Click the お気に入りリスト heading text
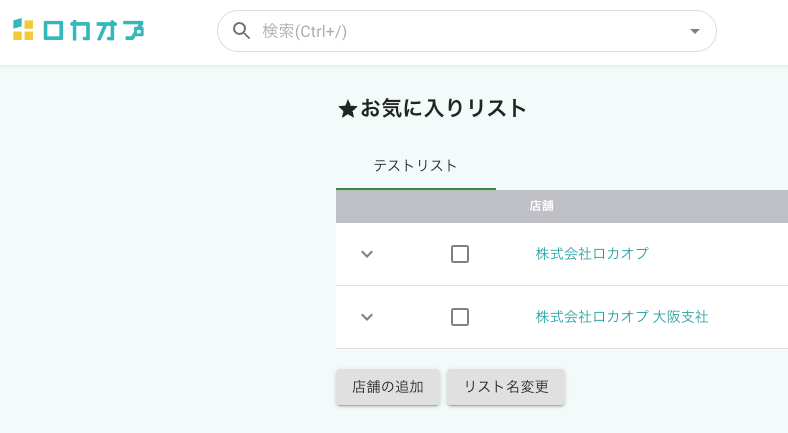Viewport: 788px width, 433px height. (x=443, y=109)
